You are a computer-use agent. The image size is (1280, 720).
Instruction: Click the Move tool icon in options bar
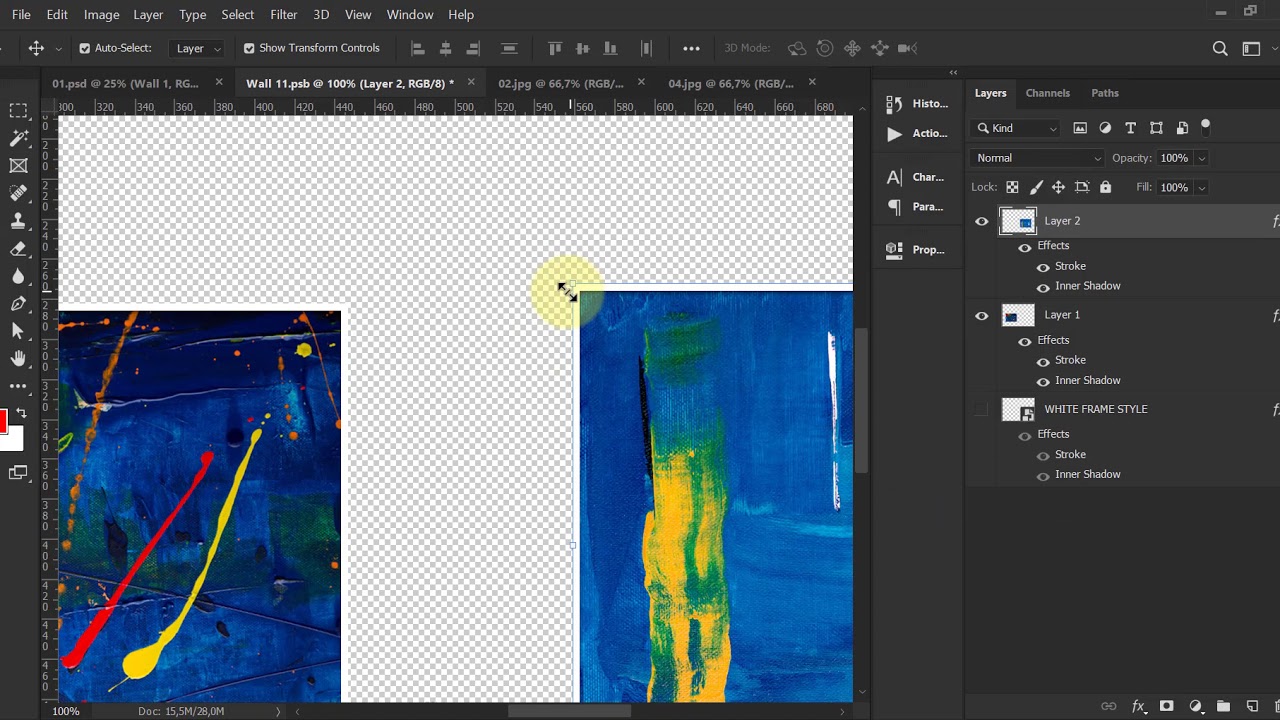[x=36, y=48]
